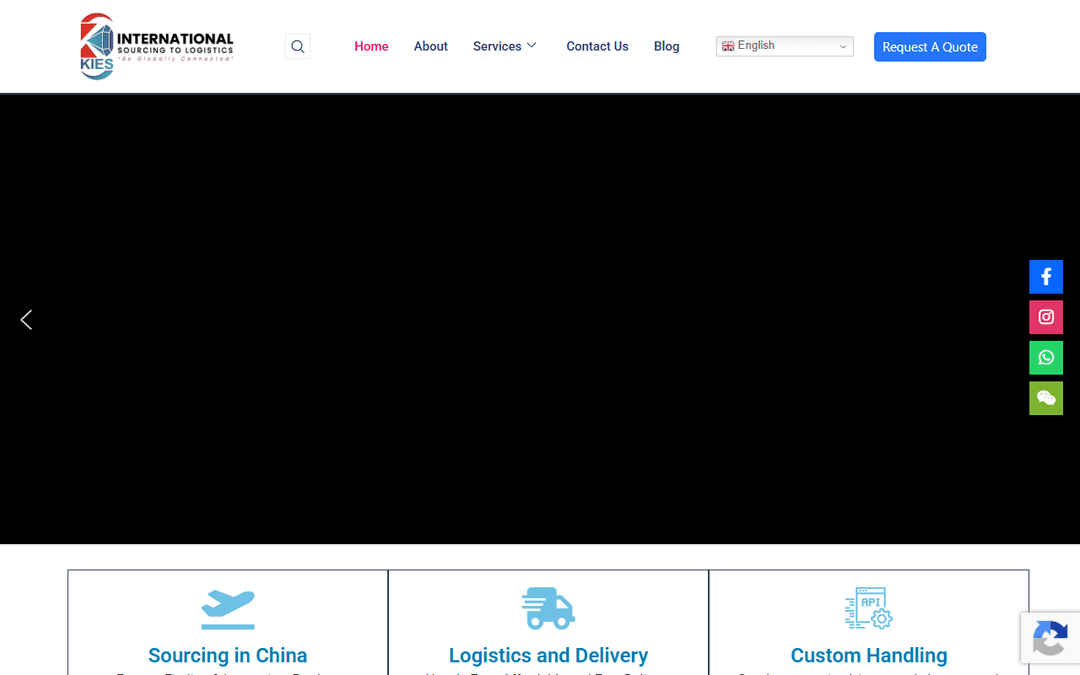Viewport: 1080px width, 675px height.
Task: Open the Services menu item
Action: (x=497, y=46)
